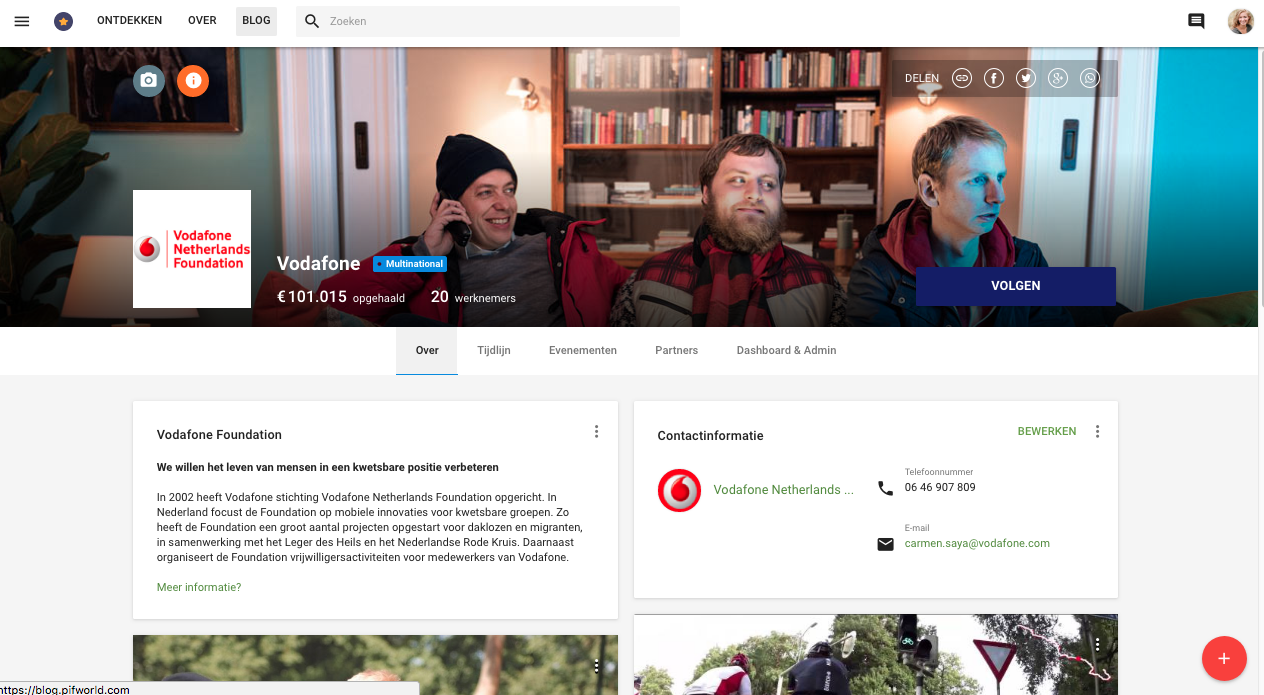Click the camera icon to change cover photo

click(149, 80)
